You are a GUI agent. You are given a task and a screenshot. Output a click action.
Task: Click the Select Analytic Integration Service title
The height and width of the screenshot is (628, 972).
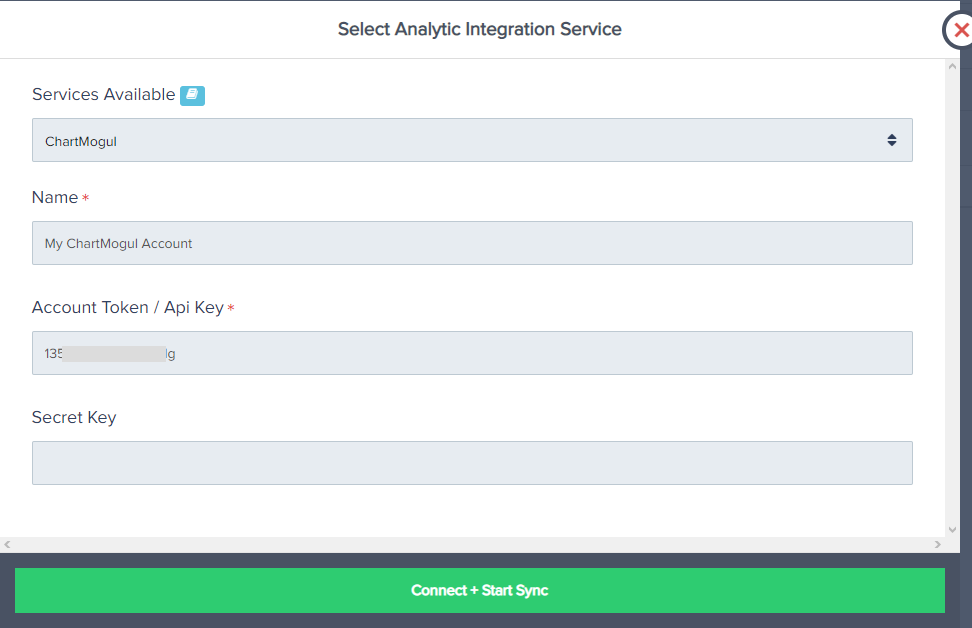pos(479,30)
